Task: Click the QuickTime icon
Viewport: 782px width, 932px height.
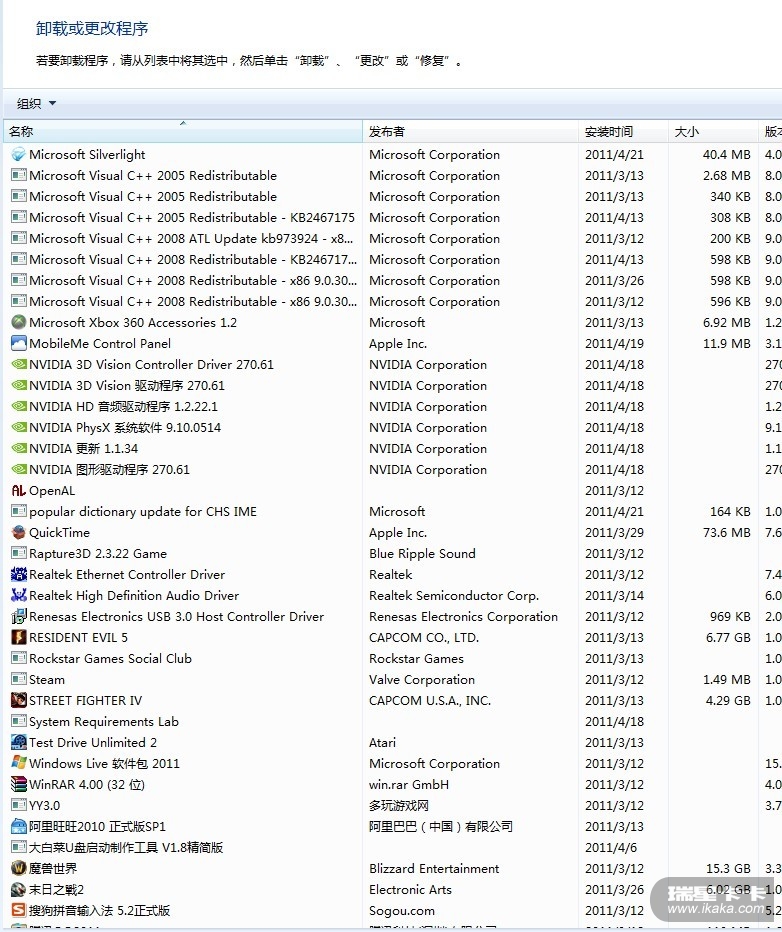Action: pos(19,533)
